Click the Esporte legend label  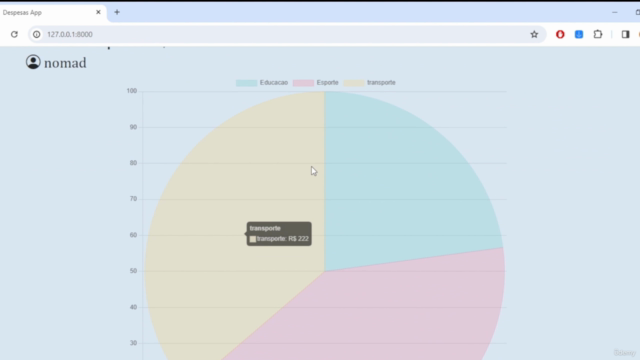[x=327, y=82]
